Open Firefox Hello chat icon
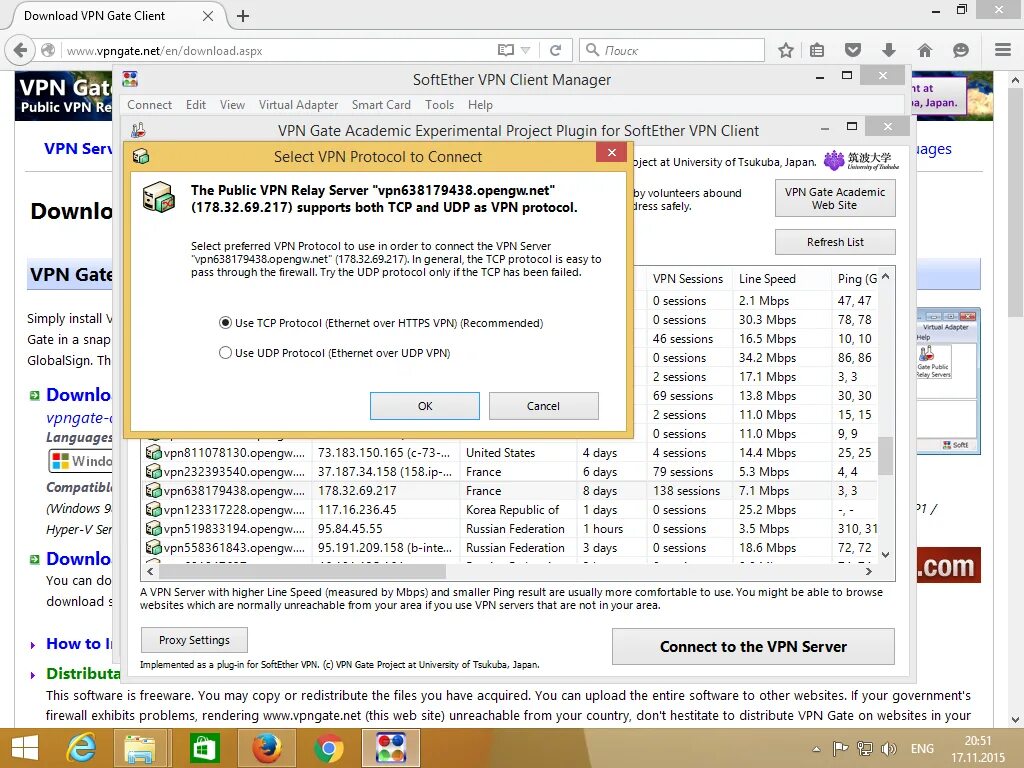 pyautogui.click(x=961, y=50)
